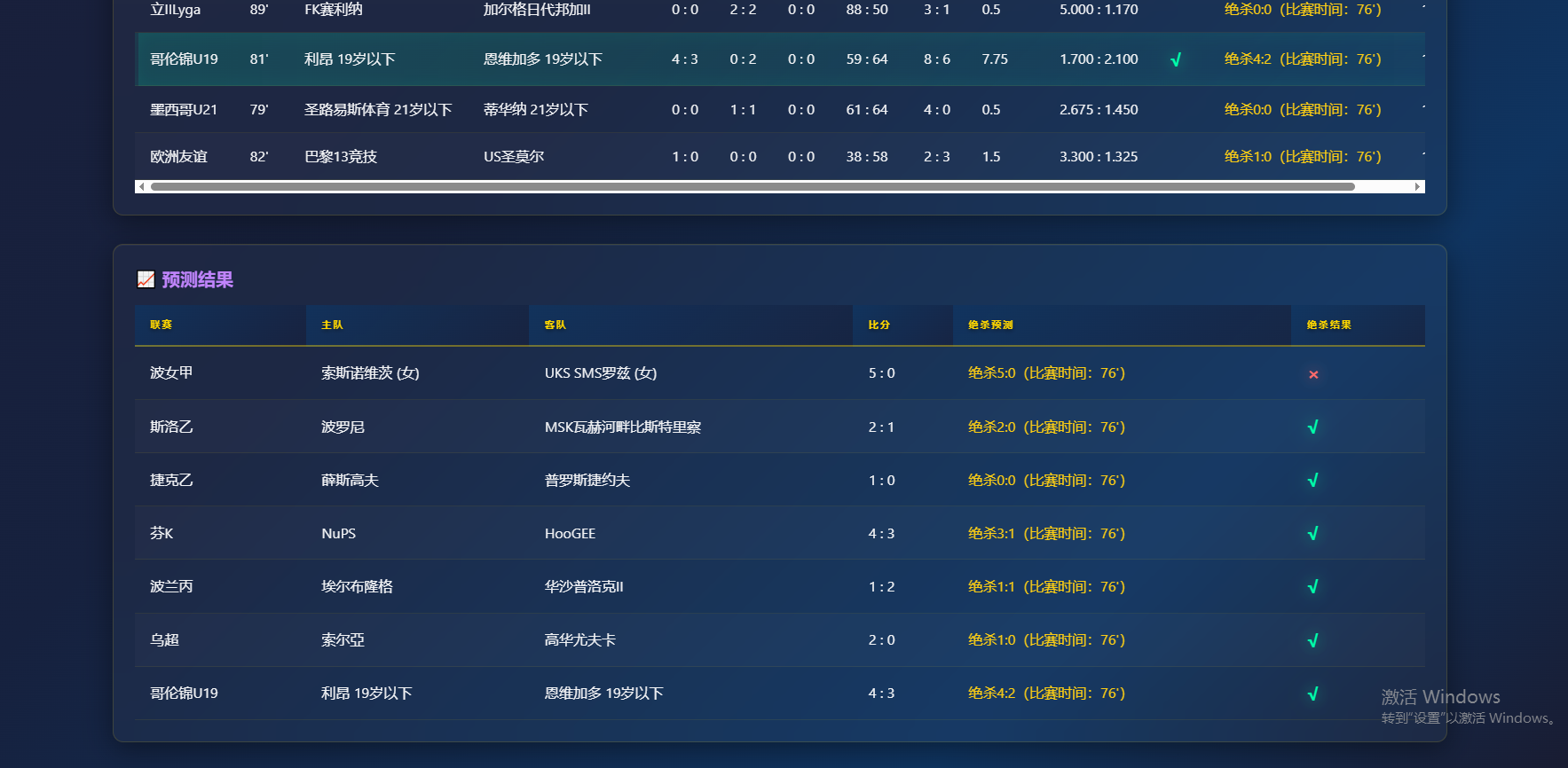Click the green check in 芬K row

(x=1313, y=534)
